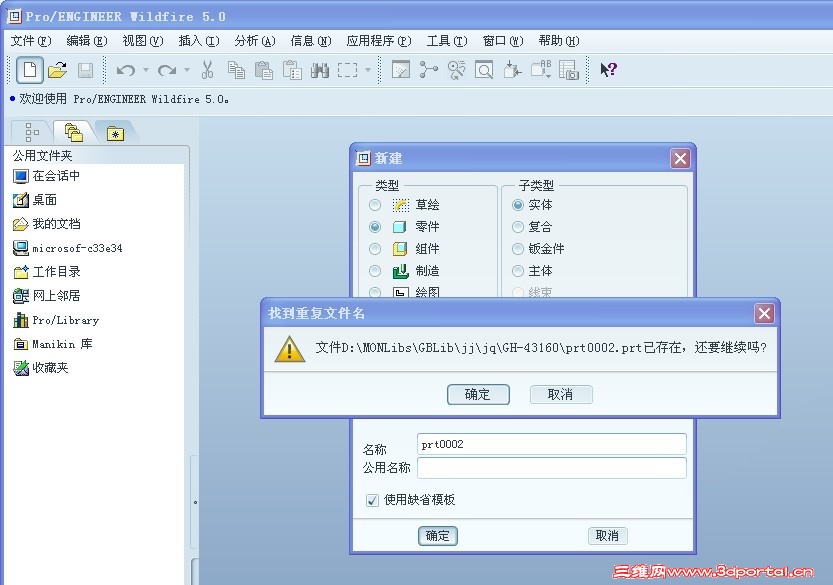The image size is (833, 585).
Task: Open 桌面 in common folders
Action: click(35, 200)
